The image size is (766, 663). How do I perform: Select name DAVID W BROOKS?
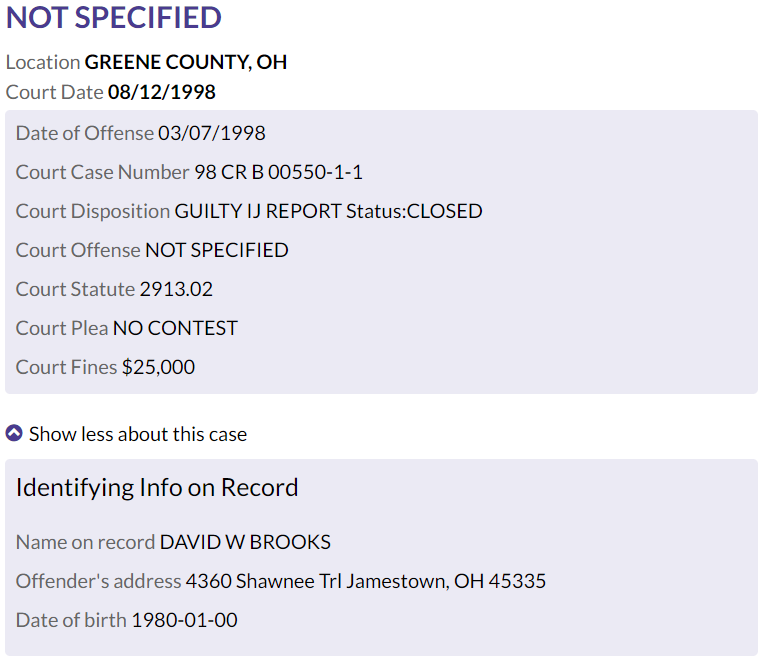pos(245,542)
